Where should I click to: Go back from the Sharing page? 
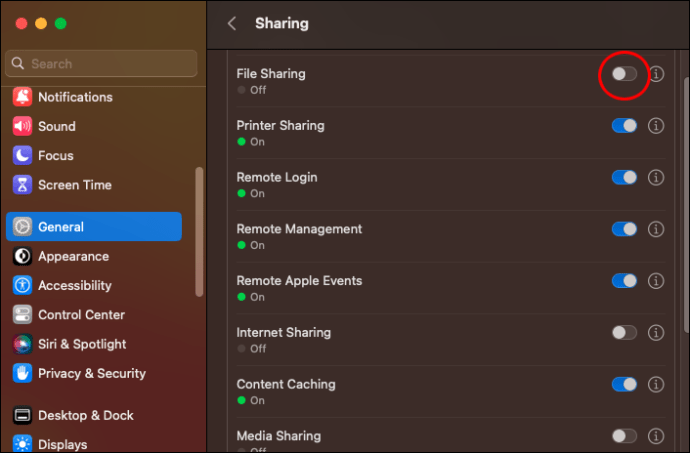click(232, 23)
